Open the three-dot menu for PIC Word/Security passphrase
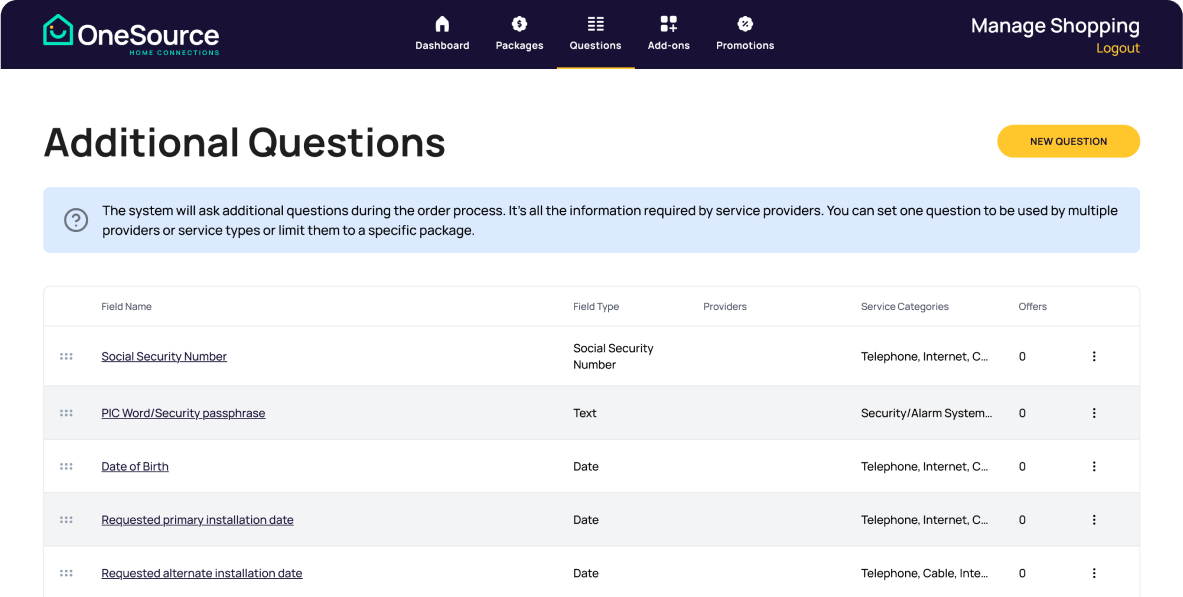This screenshot has width=1183, height=597. coord(1094,412)
